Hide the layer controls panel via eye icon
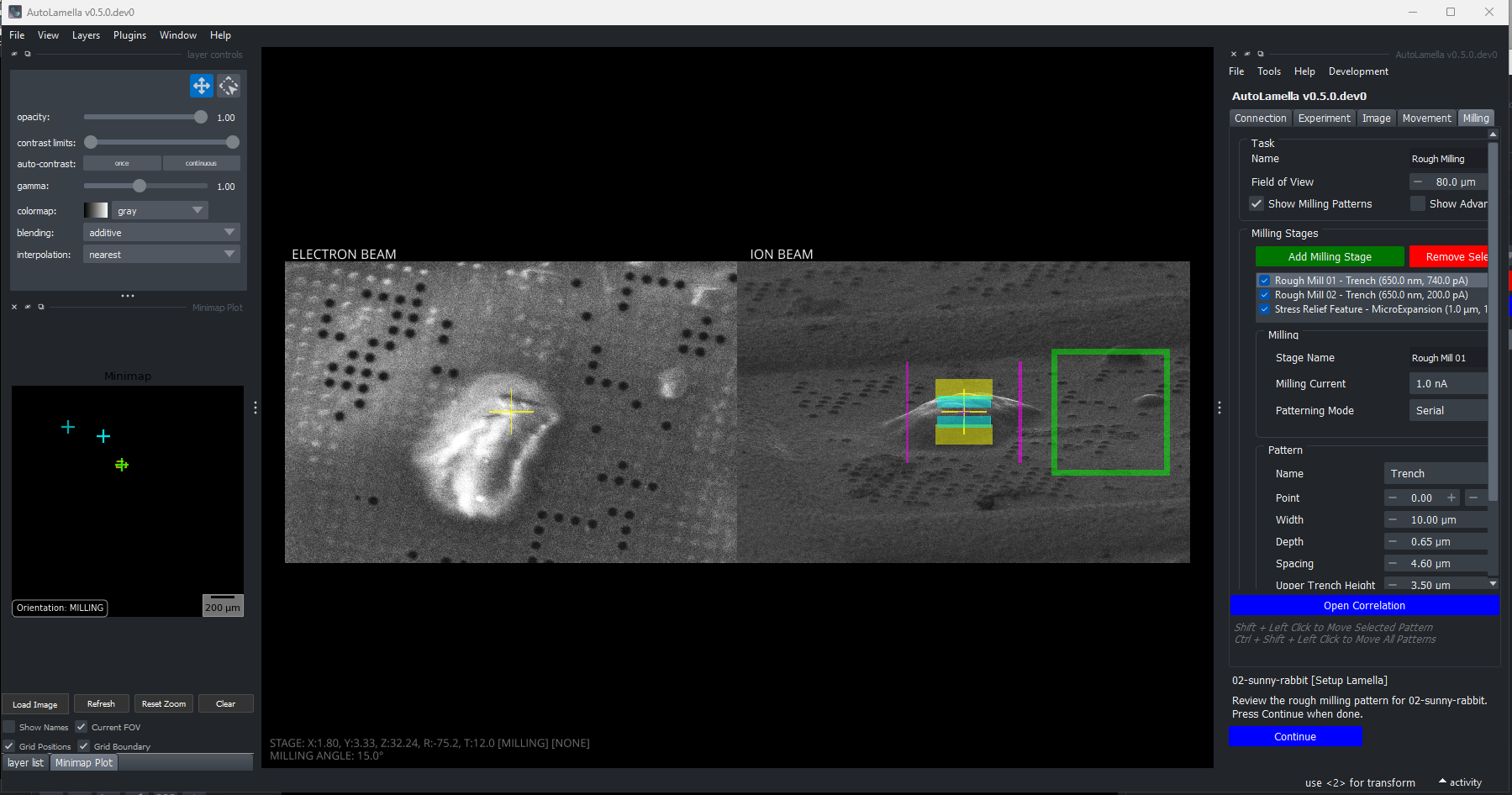The height and width of the screenshot is (795, 1512). pyautogui.click(x=14, y=54)
